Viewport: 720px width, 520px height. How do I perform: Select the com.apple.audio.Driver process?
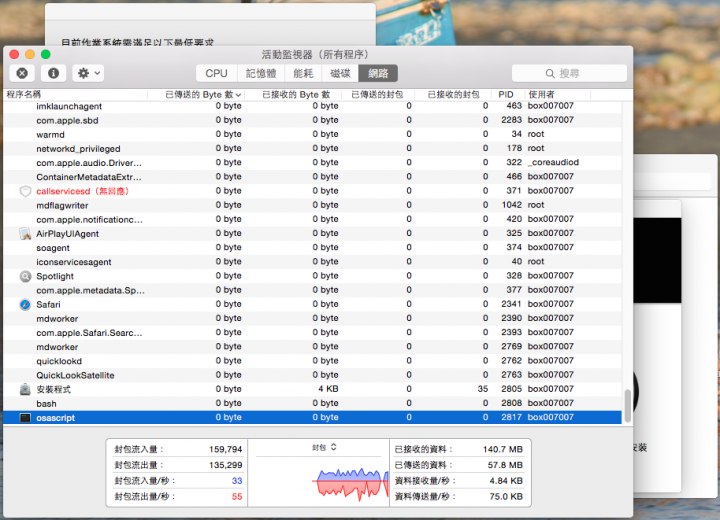point(312,163)
